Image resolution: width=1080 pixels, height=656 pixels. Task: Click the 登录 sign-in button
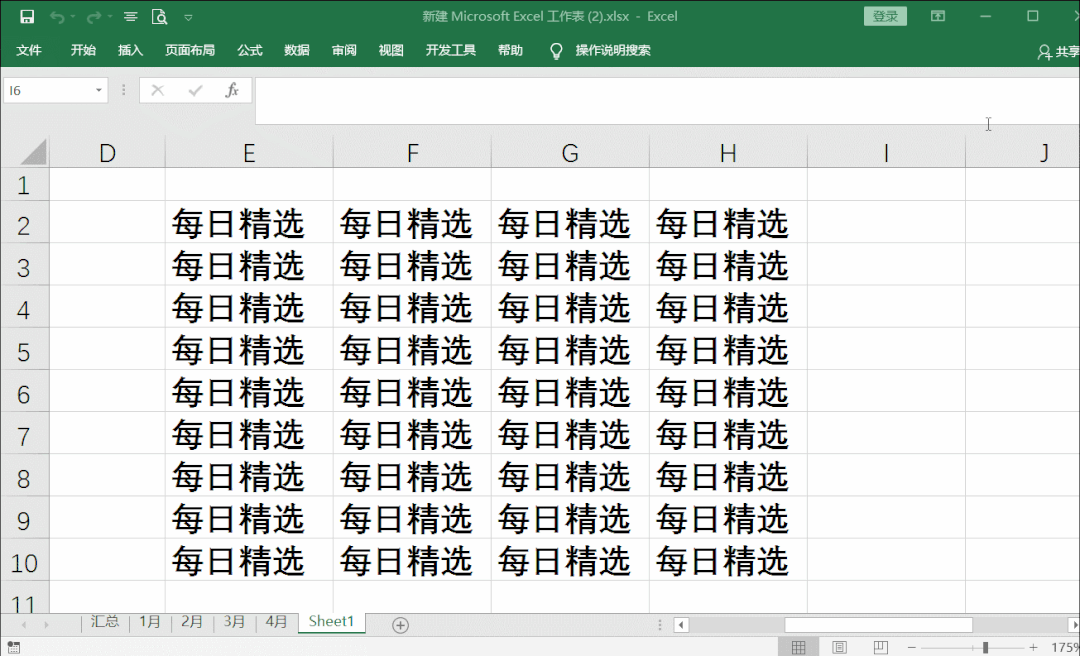[x=885, y=17]
